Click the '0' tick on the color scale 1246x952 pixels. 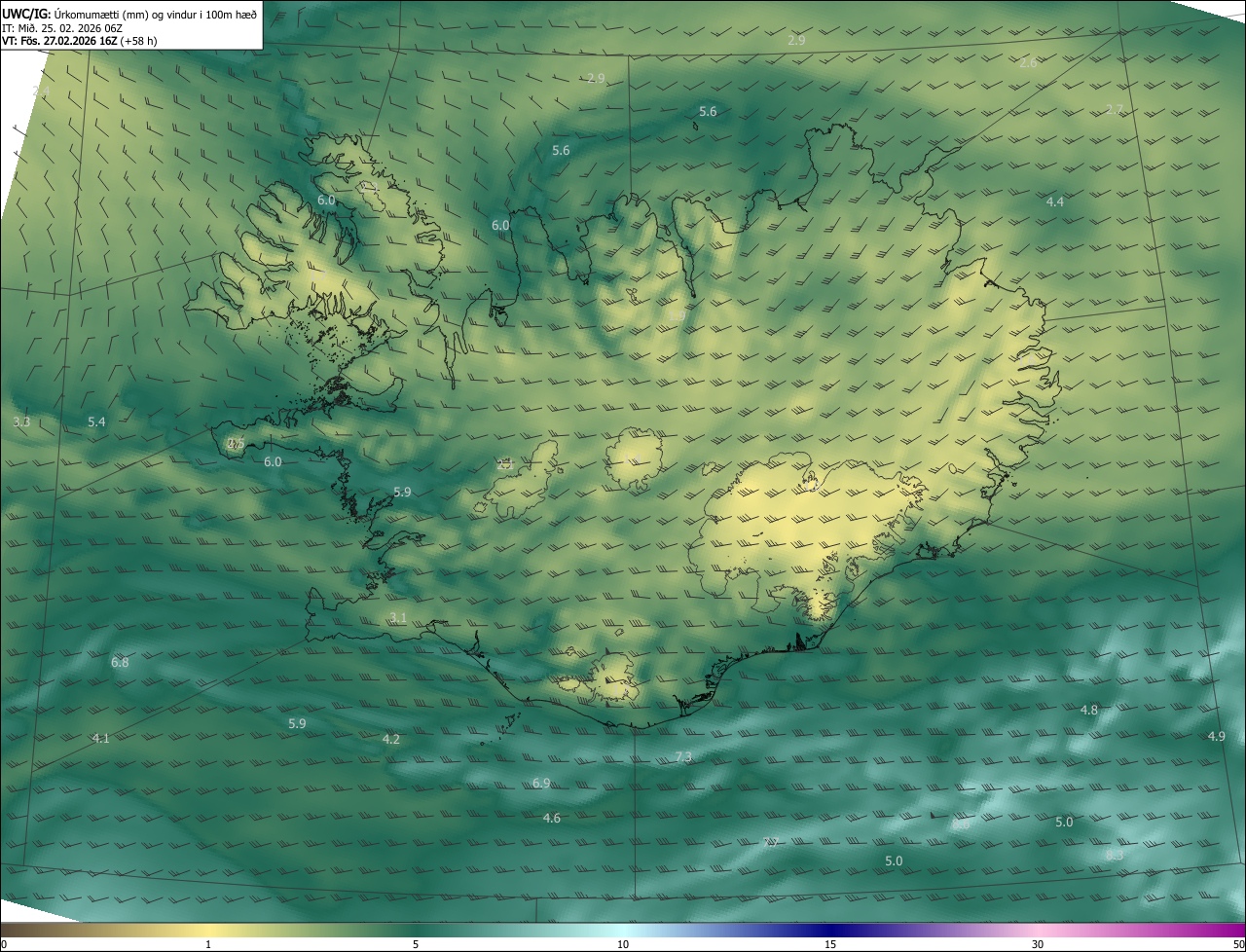coord(4,944)
